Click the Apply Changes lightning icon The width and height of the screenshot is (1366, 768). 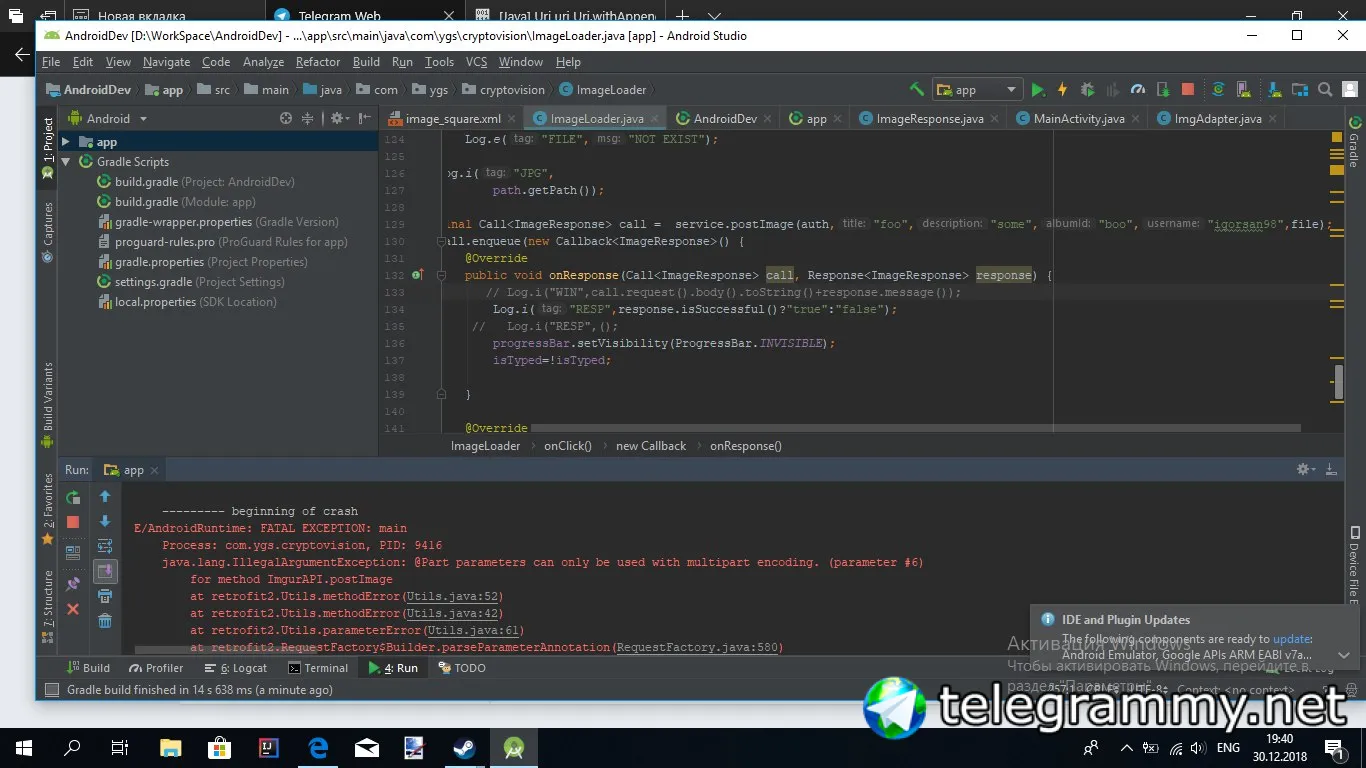tap(1062, 90)
